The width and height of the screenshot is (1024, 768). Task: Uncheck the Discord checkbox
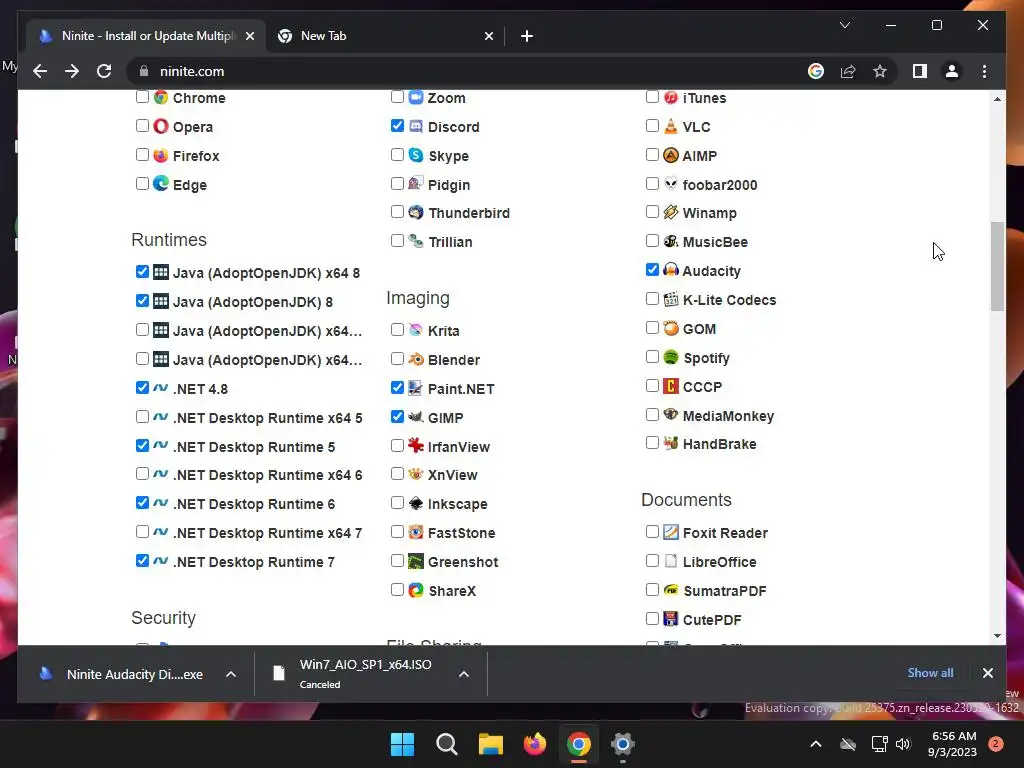[x=397, y=125]
